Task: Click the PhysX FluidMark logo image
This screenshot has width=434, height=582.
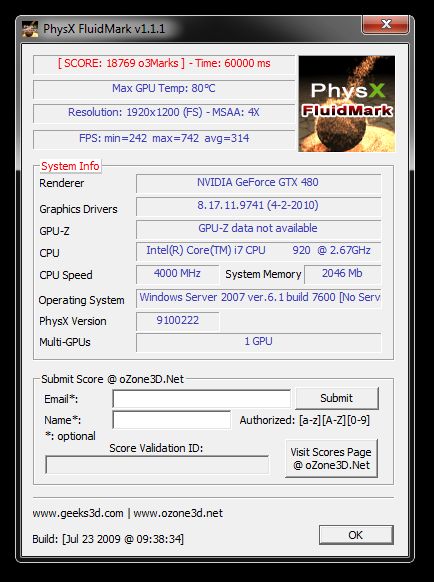Action: 347,104
